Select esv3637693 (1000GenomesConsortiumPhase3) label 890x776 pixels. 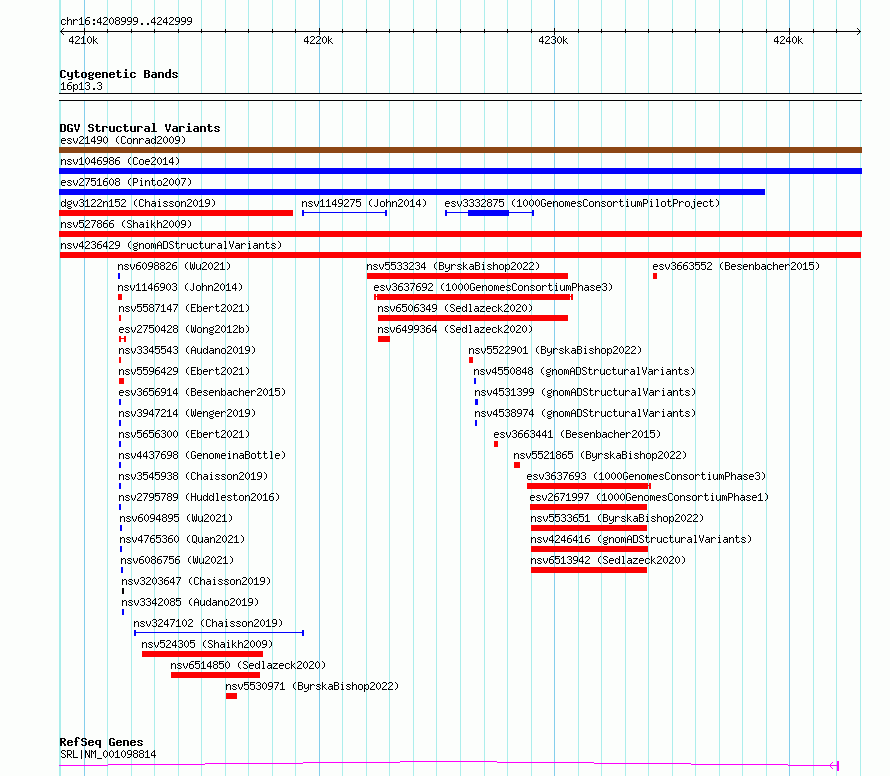click(x=646, y=476)
